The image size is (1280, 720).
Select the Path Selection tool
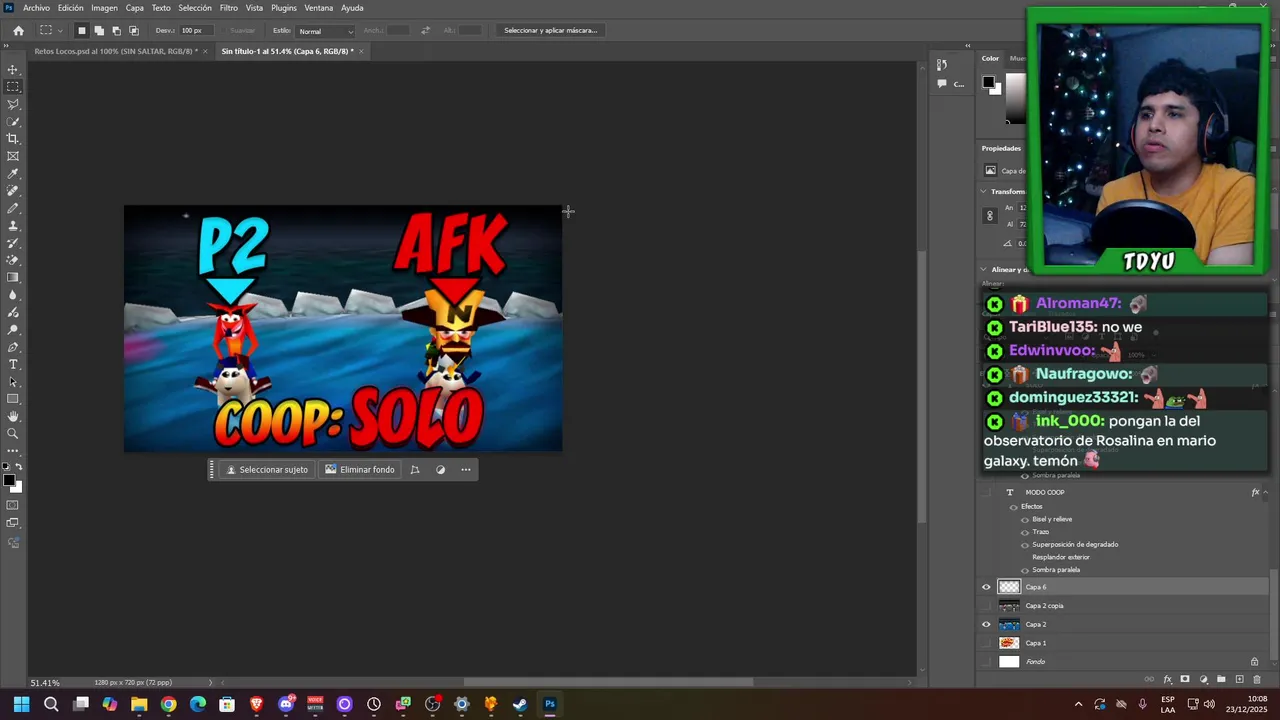coord(13,382)
